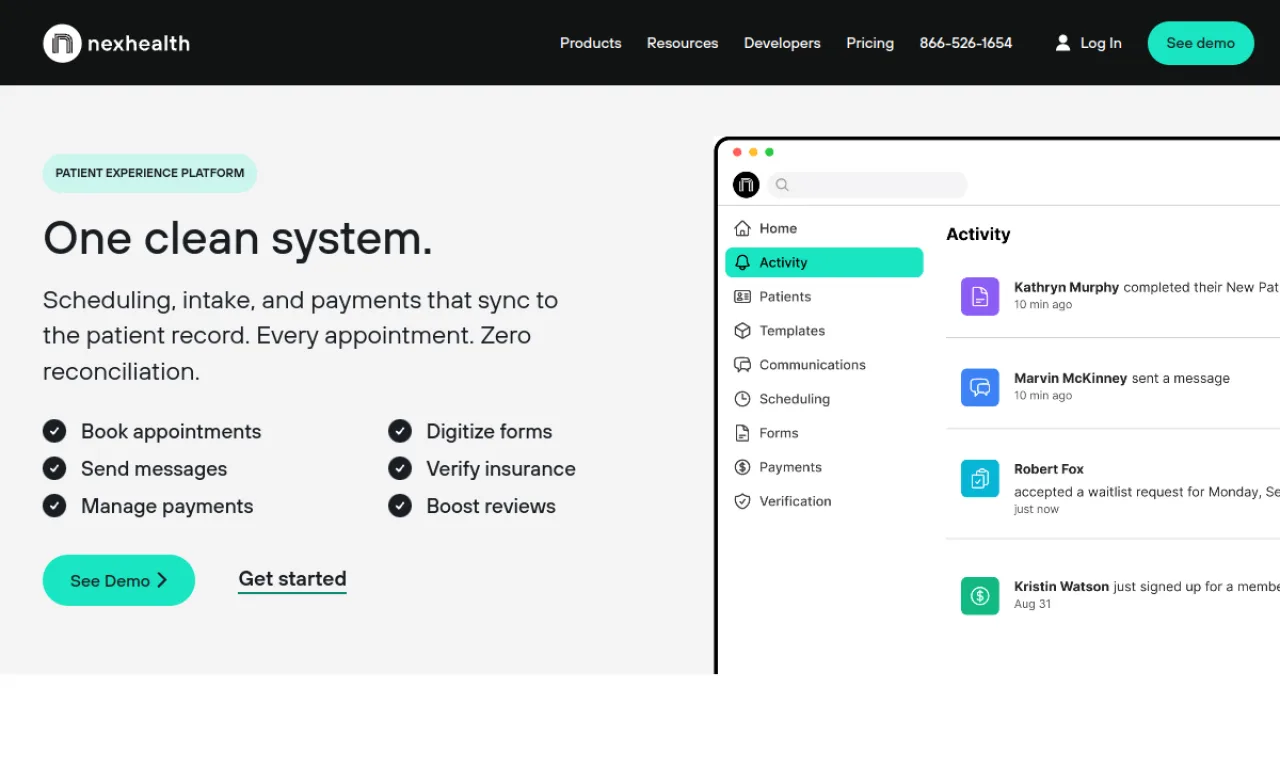
Task: Click the Communications chat bubbles icon
Action: 742,365
